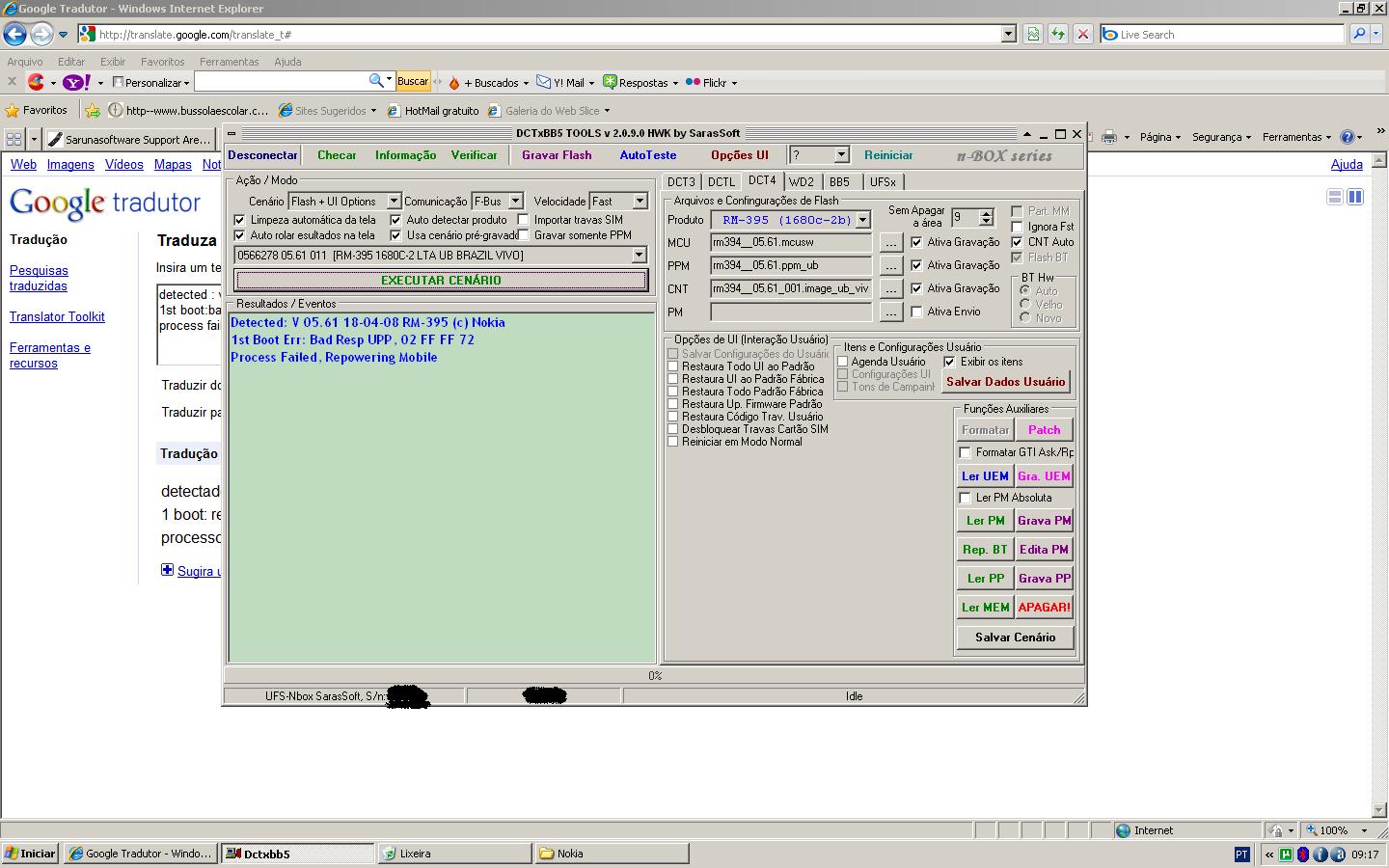The height and width of the screenshot is (868, 1389).
Task: Expand the Cenário Flash + UI Options dropdown
Action: [x=394, y=202]
